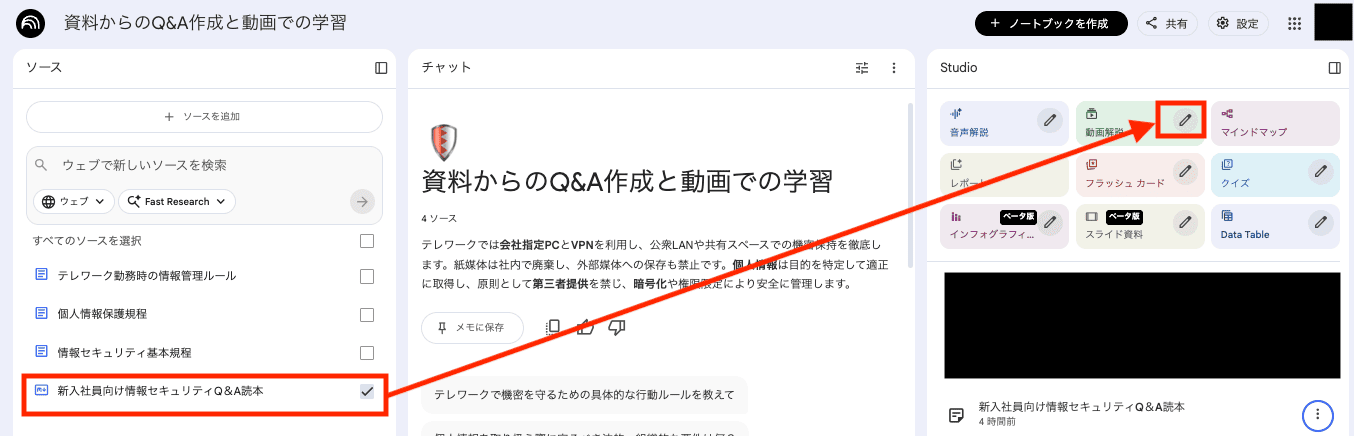Click the slide icon of 新入社員向け source

coord(42,390)
